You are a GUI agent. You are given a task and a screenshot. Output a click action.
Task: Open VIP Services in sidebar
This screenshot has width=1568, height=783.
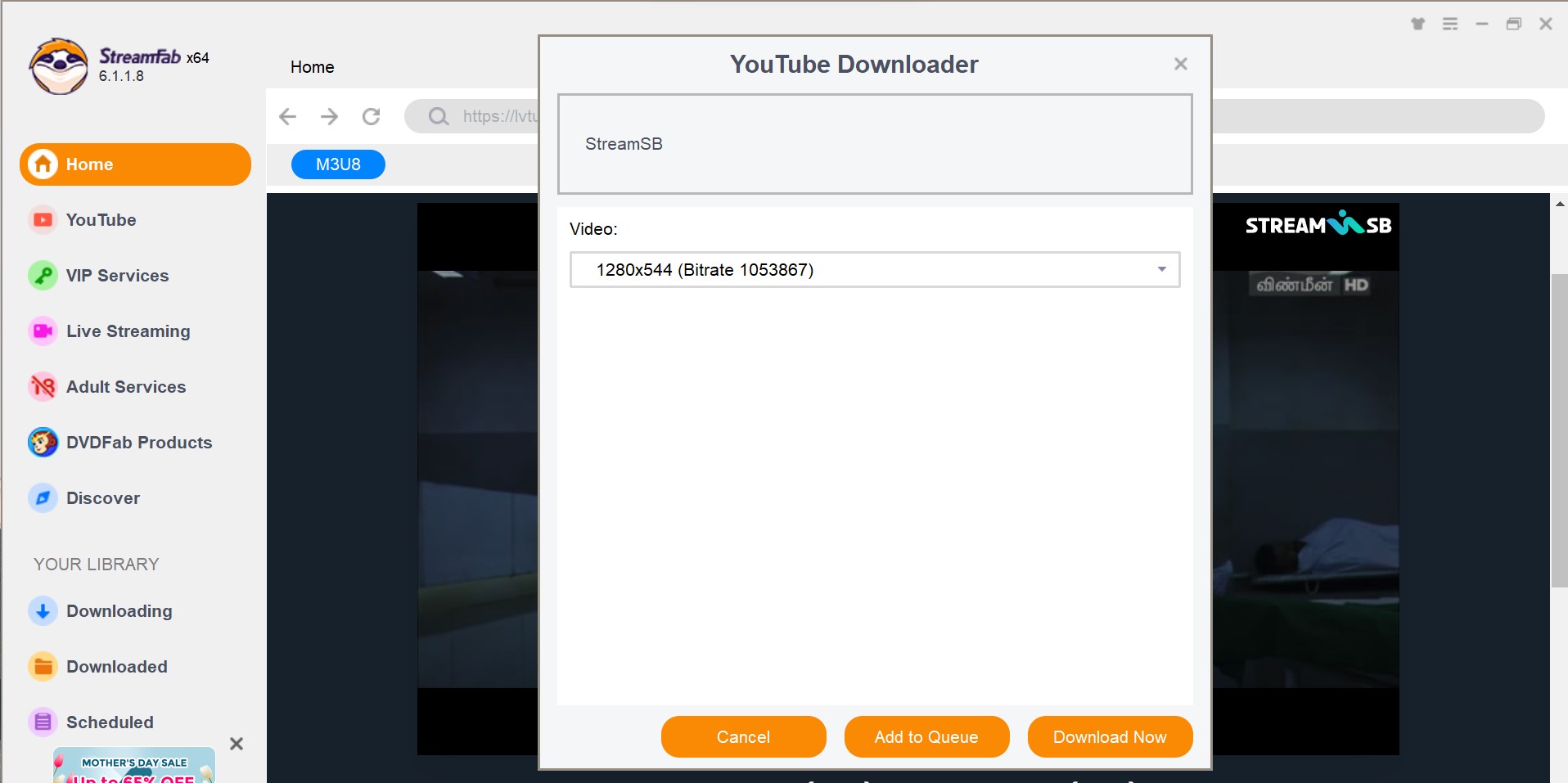pos(117,276)
